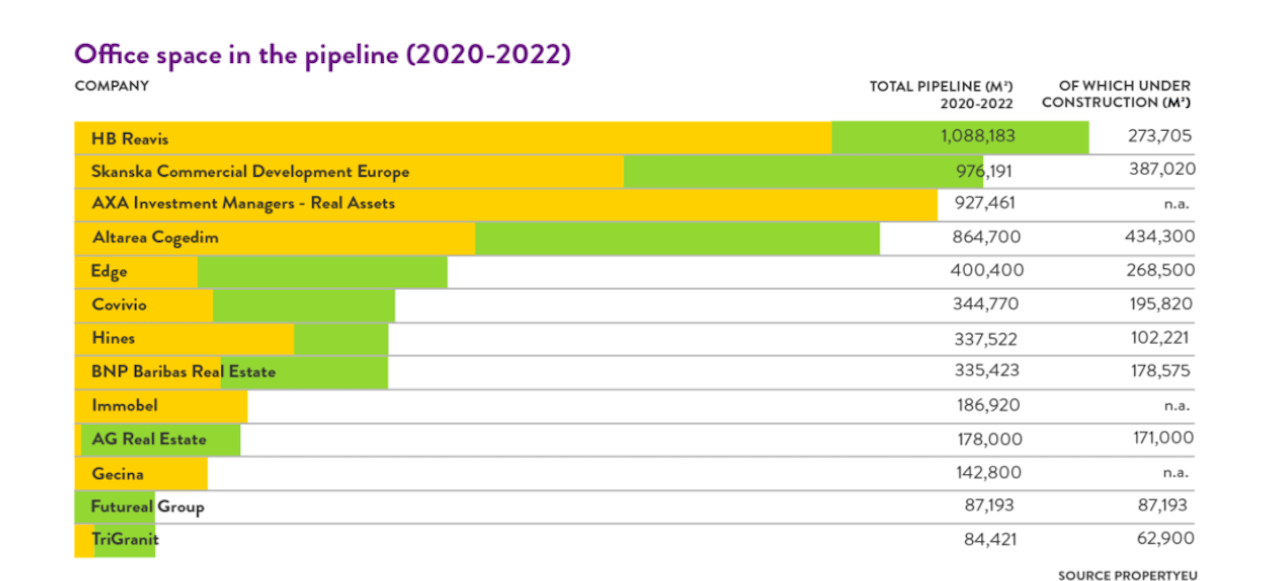
Task: Select the AG Real Estate label
Action: pos(149,439)
